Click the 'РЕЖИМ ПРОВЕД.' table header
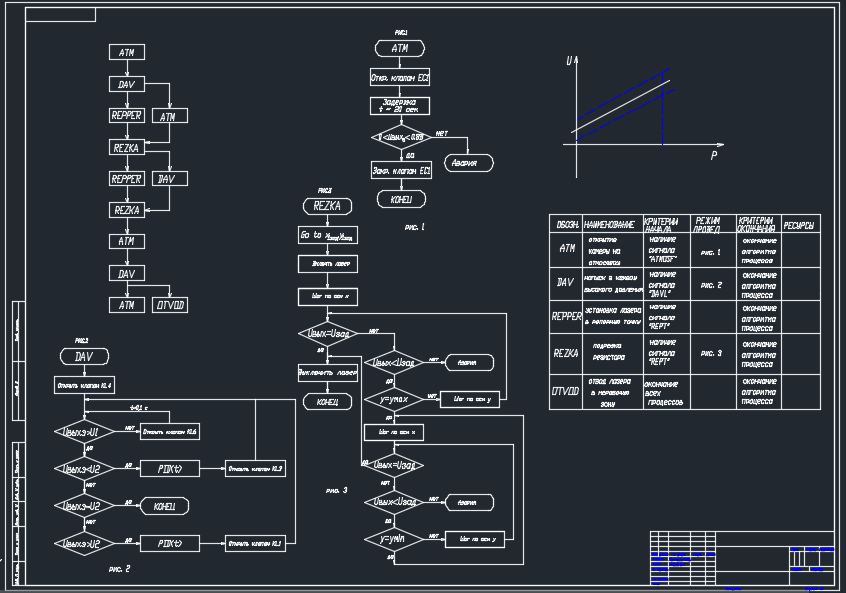846x593 pixels. [713, 224]
